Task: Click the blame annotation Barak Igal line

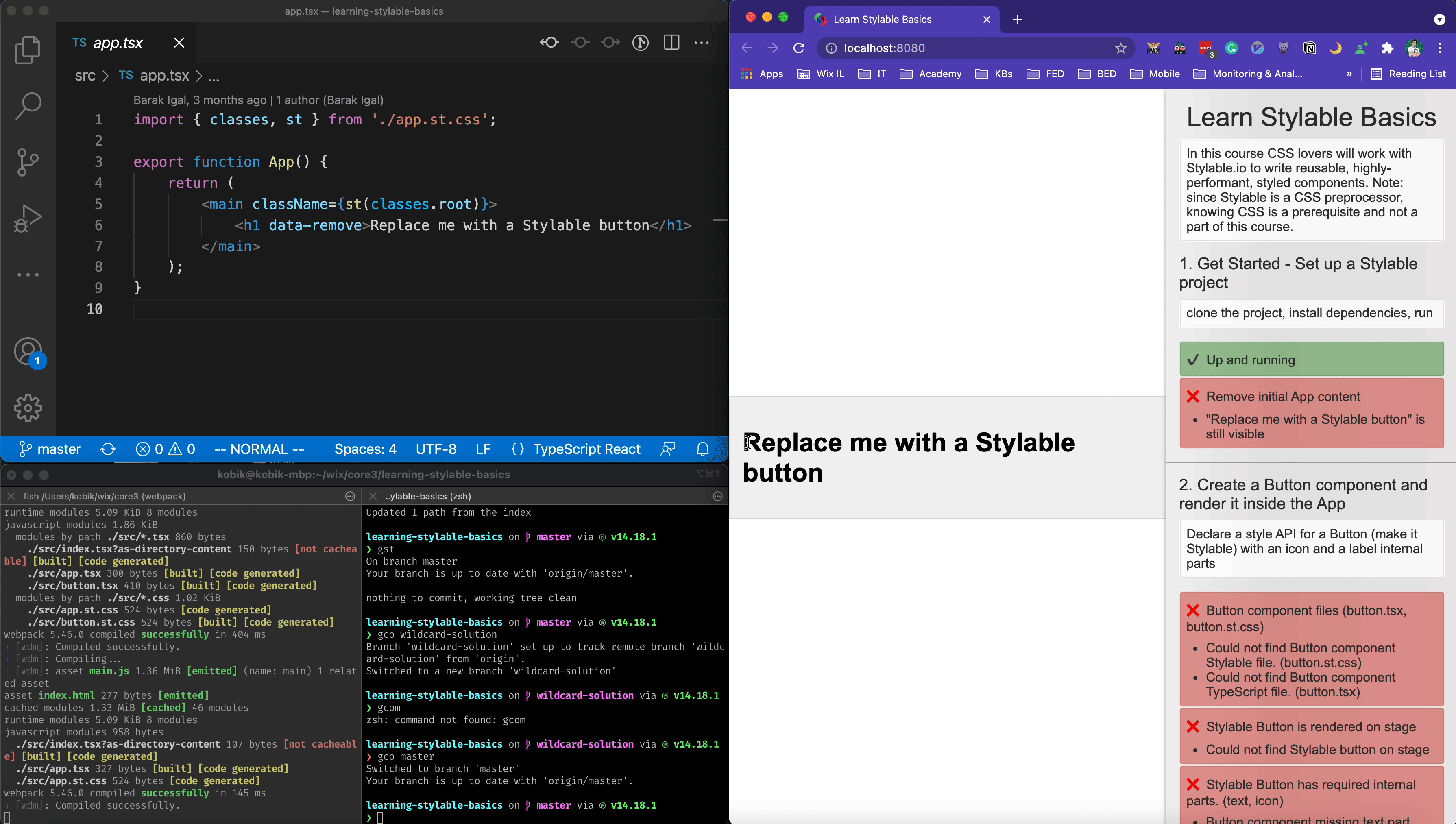Action: point(259,100)
